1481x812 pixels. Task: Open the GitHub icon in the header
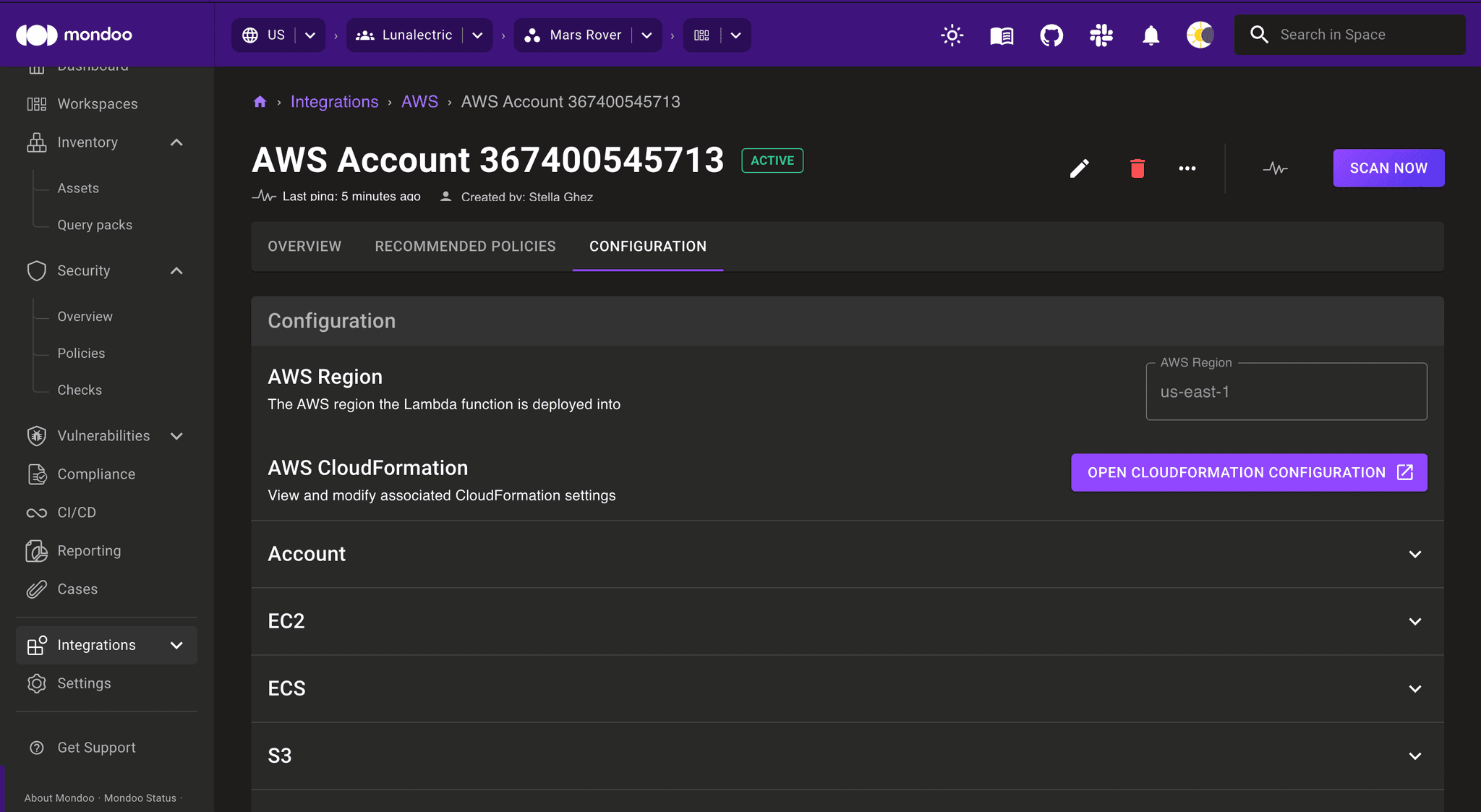click(1051, 34)
